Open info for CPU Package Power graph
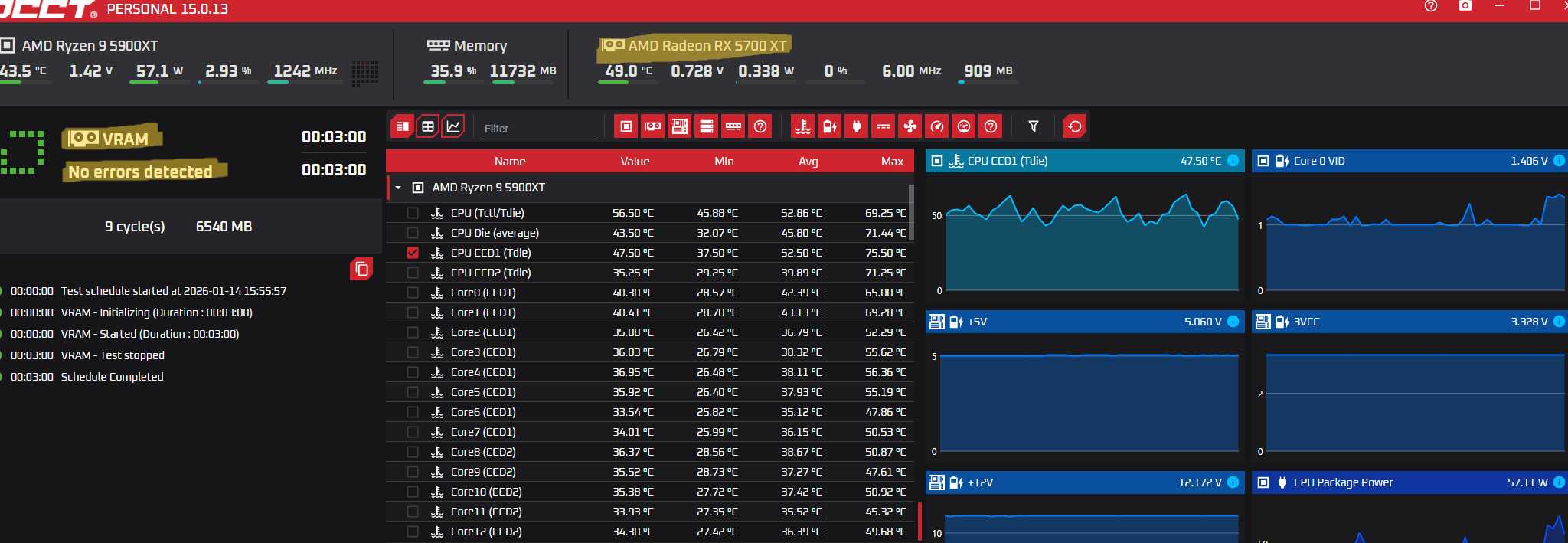Image resolution: width=1568 pixels, height=543 pixels. pos(1559,482)
